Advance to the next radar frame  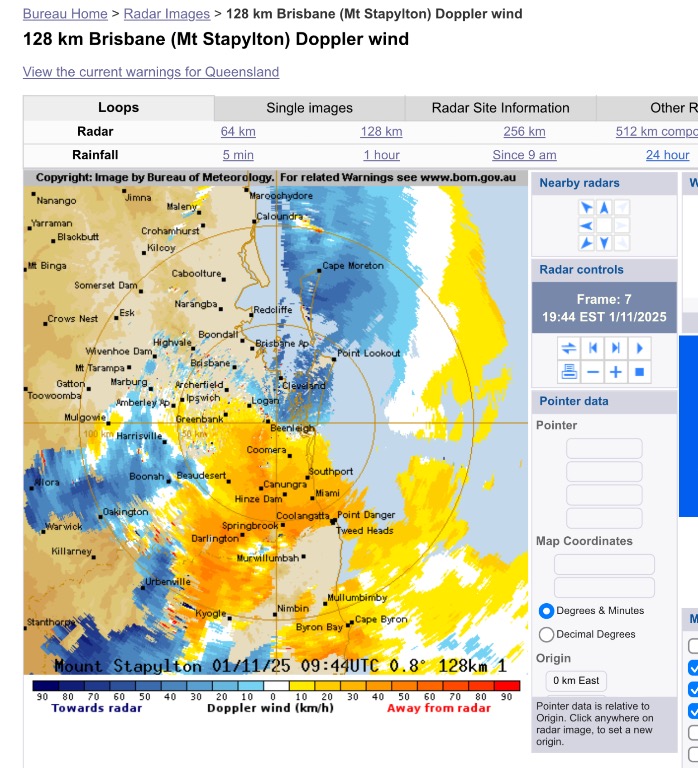(616, 348)
